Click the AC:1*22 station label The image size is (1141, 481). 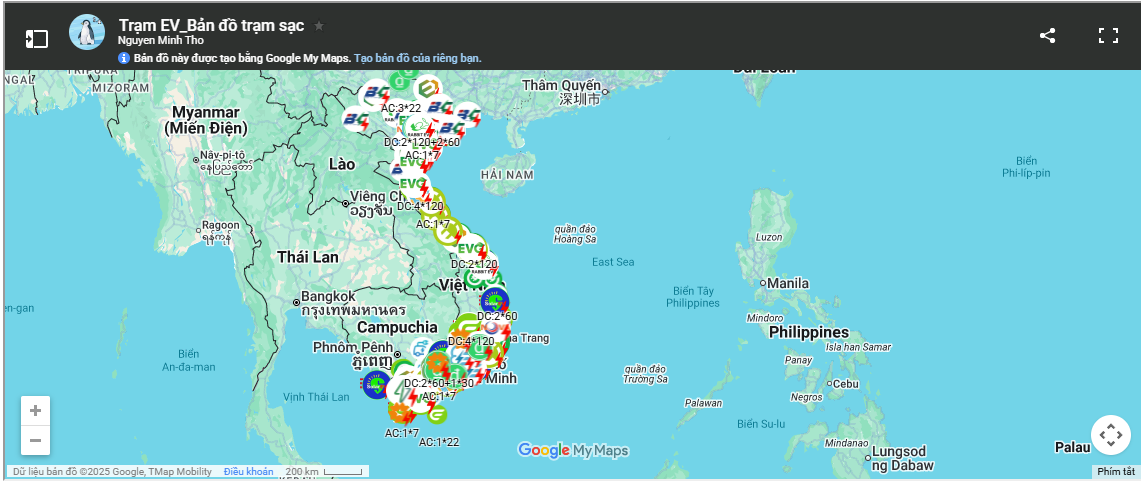pos(439,442)
